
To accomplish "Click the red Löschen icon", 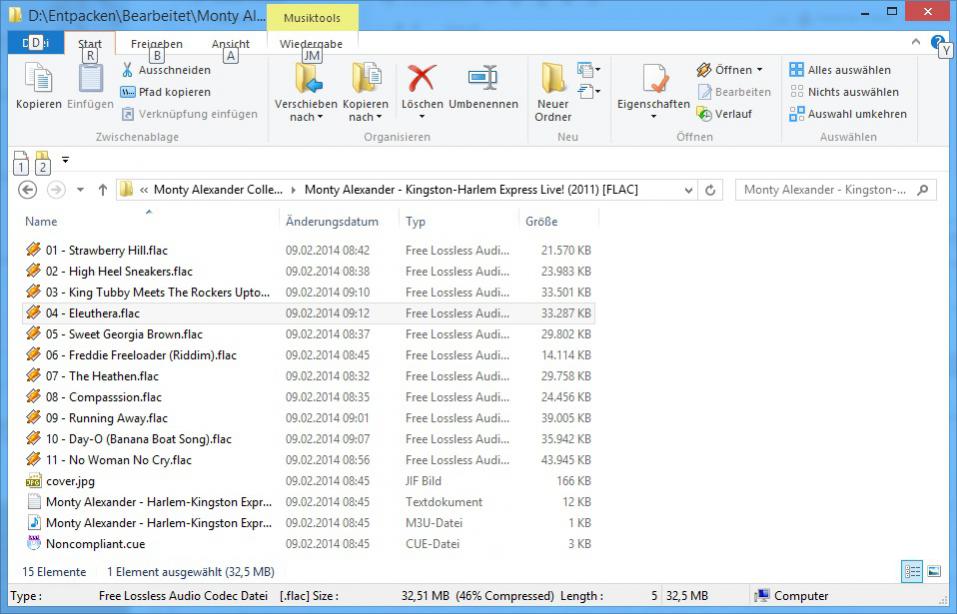I will pos(422,80).
